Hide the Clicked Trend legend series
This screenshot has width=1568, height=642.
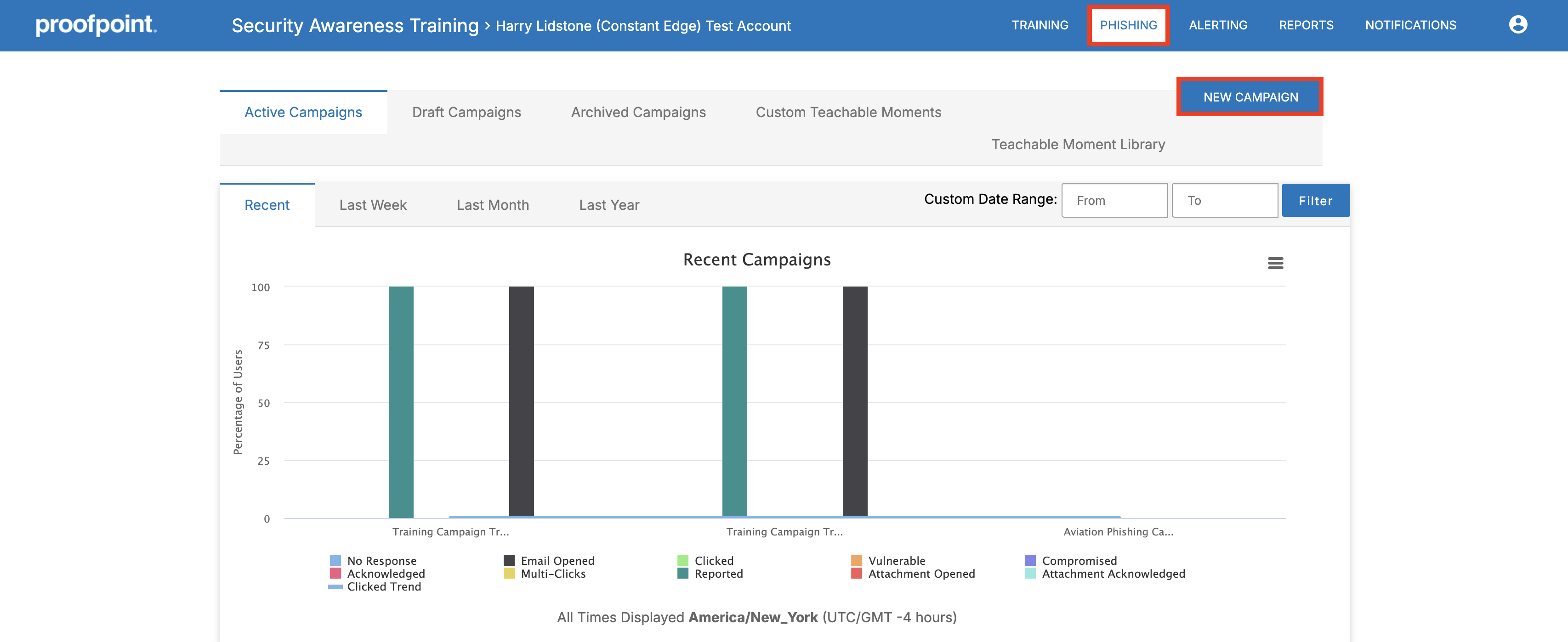(383, 586)
